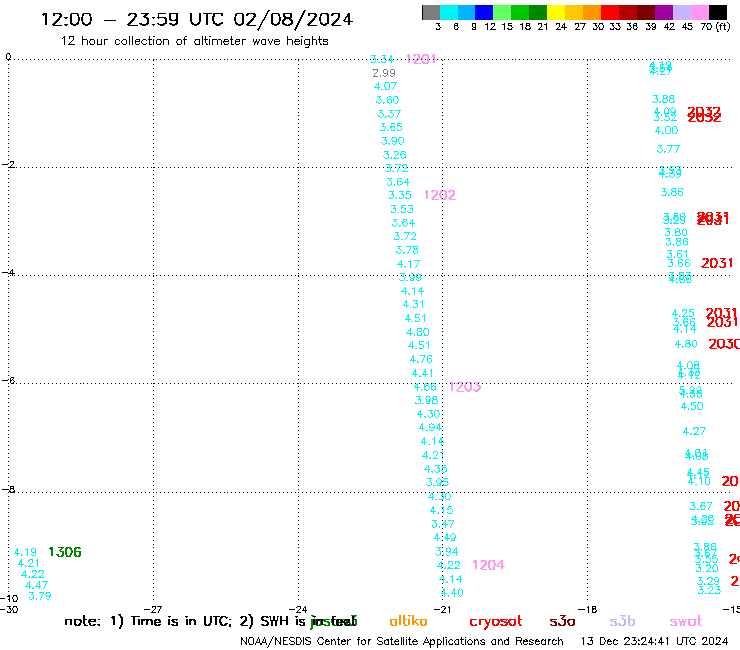Click the gray 2.99 wave height value
Screen dimensions: 740x650
coord(384,73)
